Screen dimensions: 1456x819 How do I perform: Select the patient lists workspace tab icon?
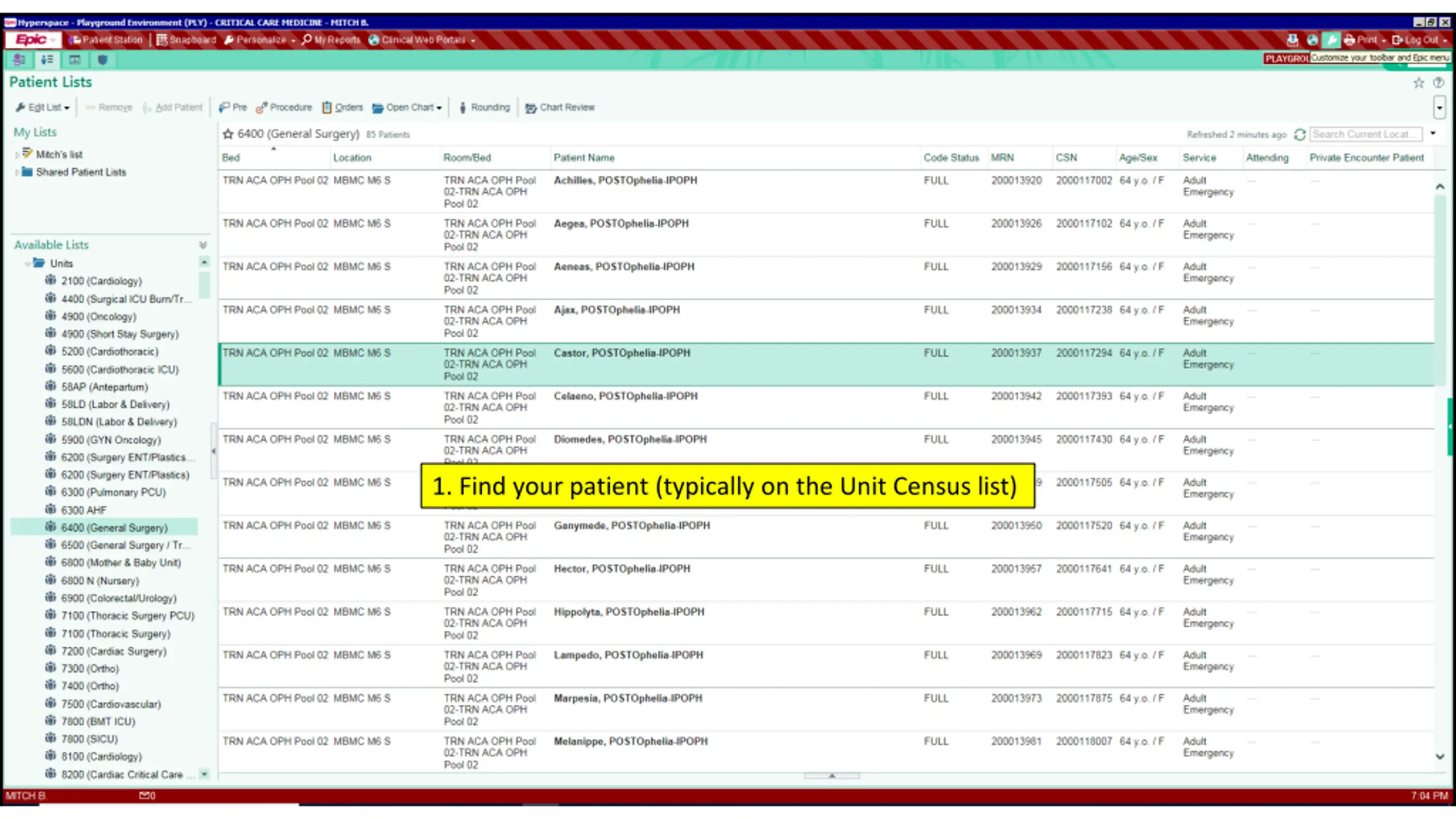point(47,60)
